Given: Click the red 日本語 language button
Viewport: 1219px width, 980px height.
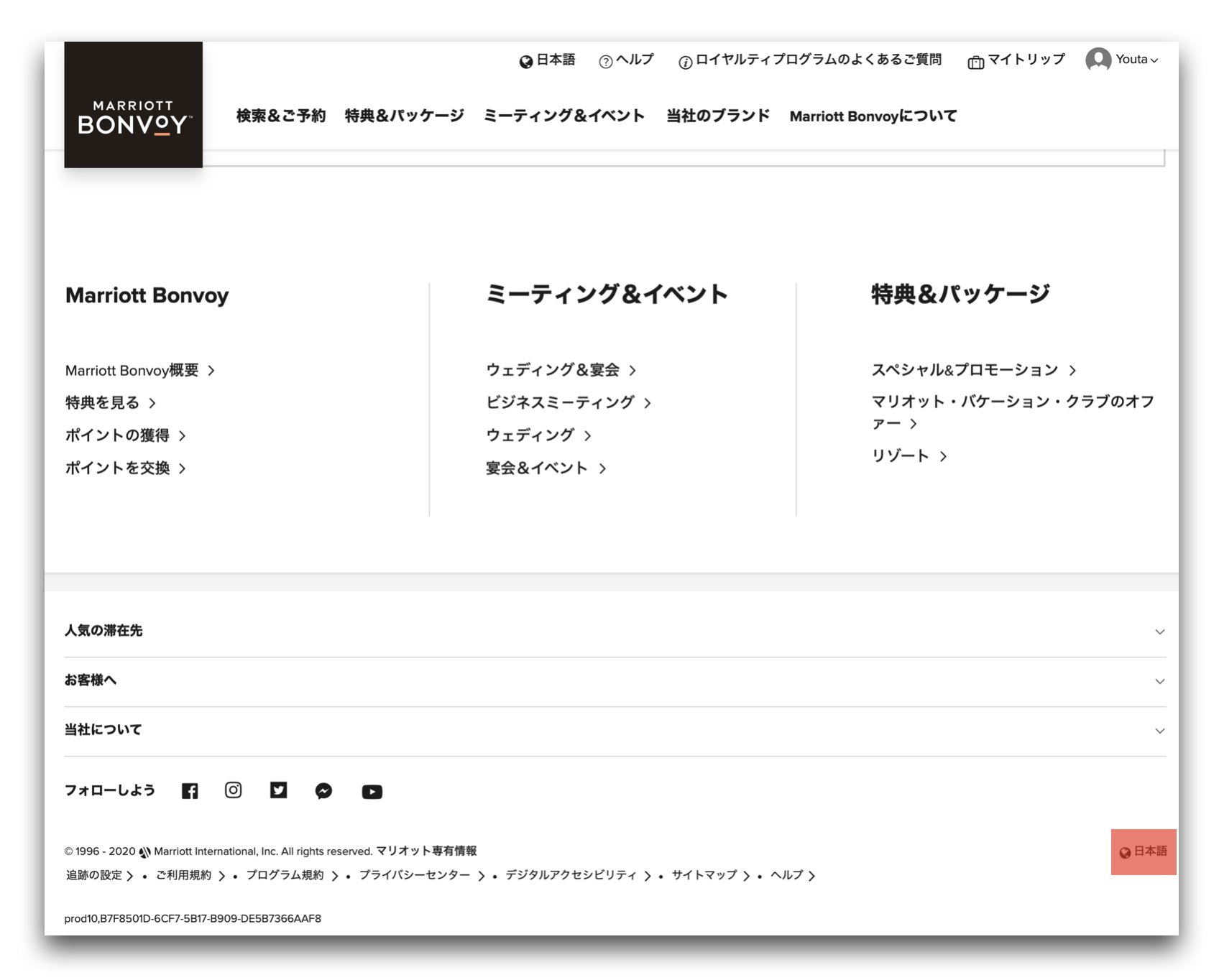Looking at the screenshot, I should pyautogui.click(x=1144, y=851).
